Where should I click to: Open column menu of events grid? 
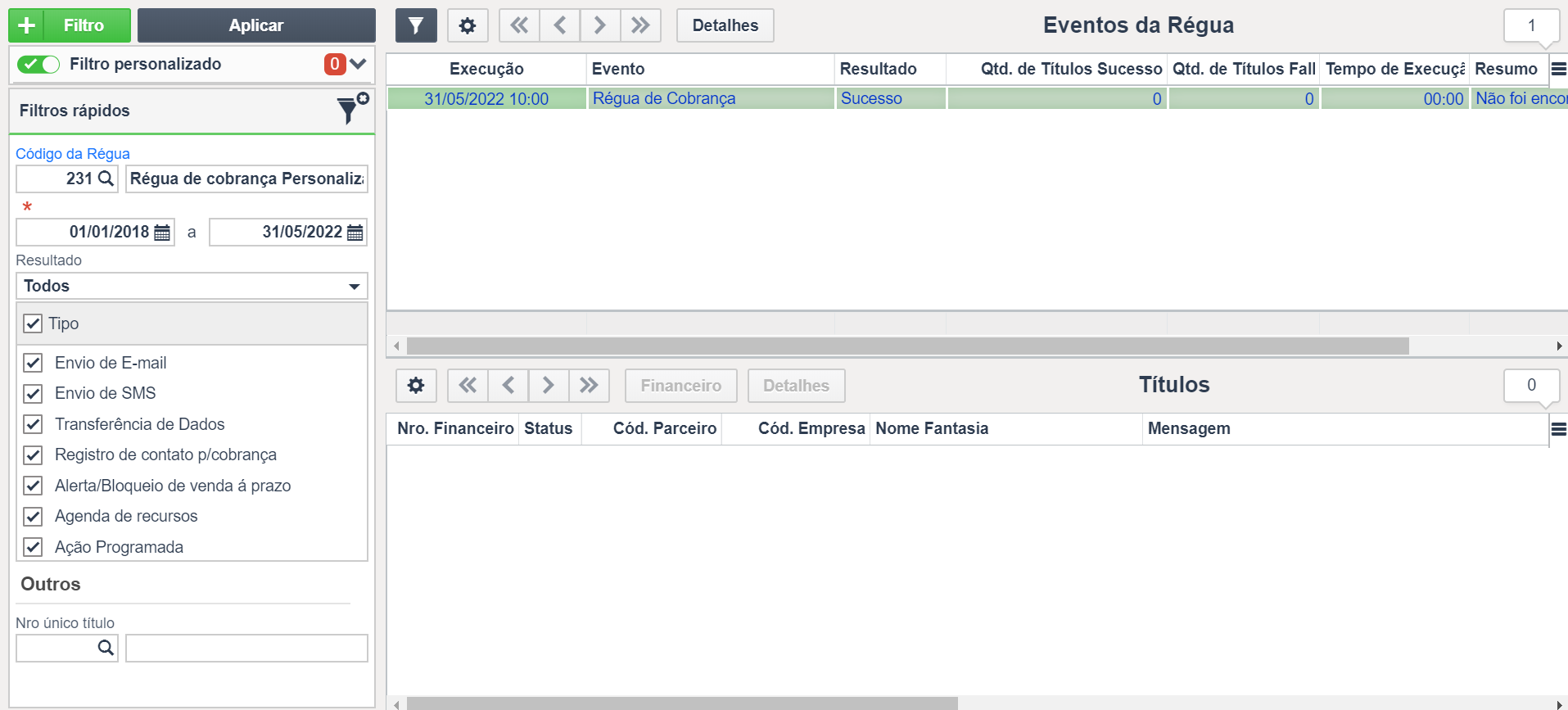(x=1558, y=69)
